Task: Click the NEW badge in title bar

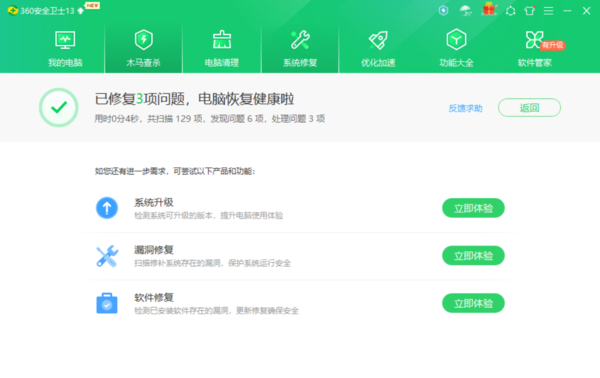Action: [x=92, y=5]
